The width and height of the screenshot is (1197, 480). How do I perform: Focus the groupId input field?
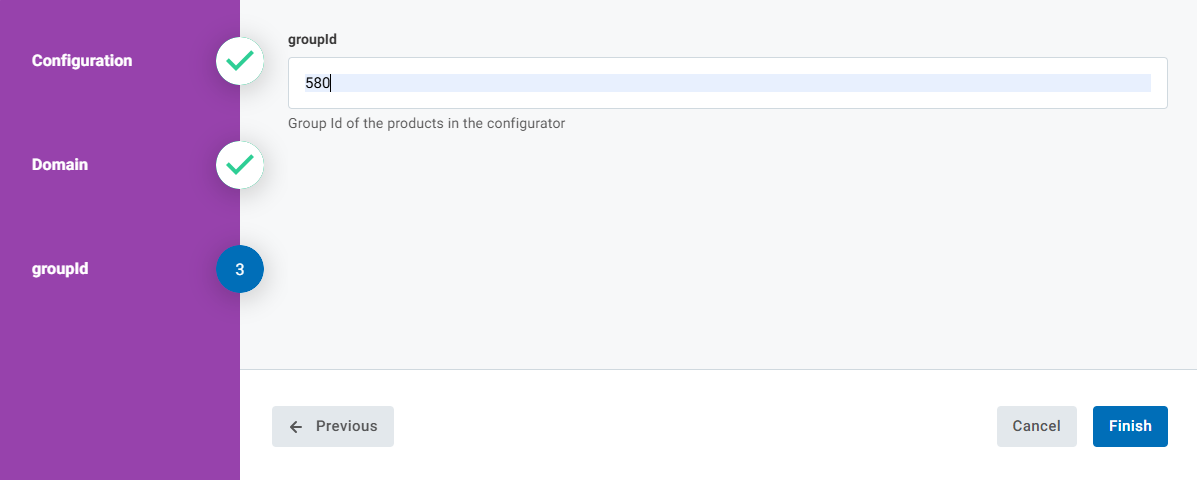[x=727, y=83]
